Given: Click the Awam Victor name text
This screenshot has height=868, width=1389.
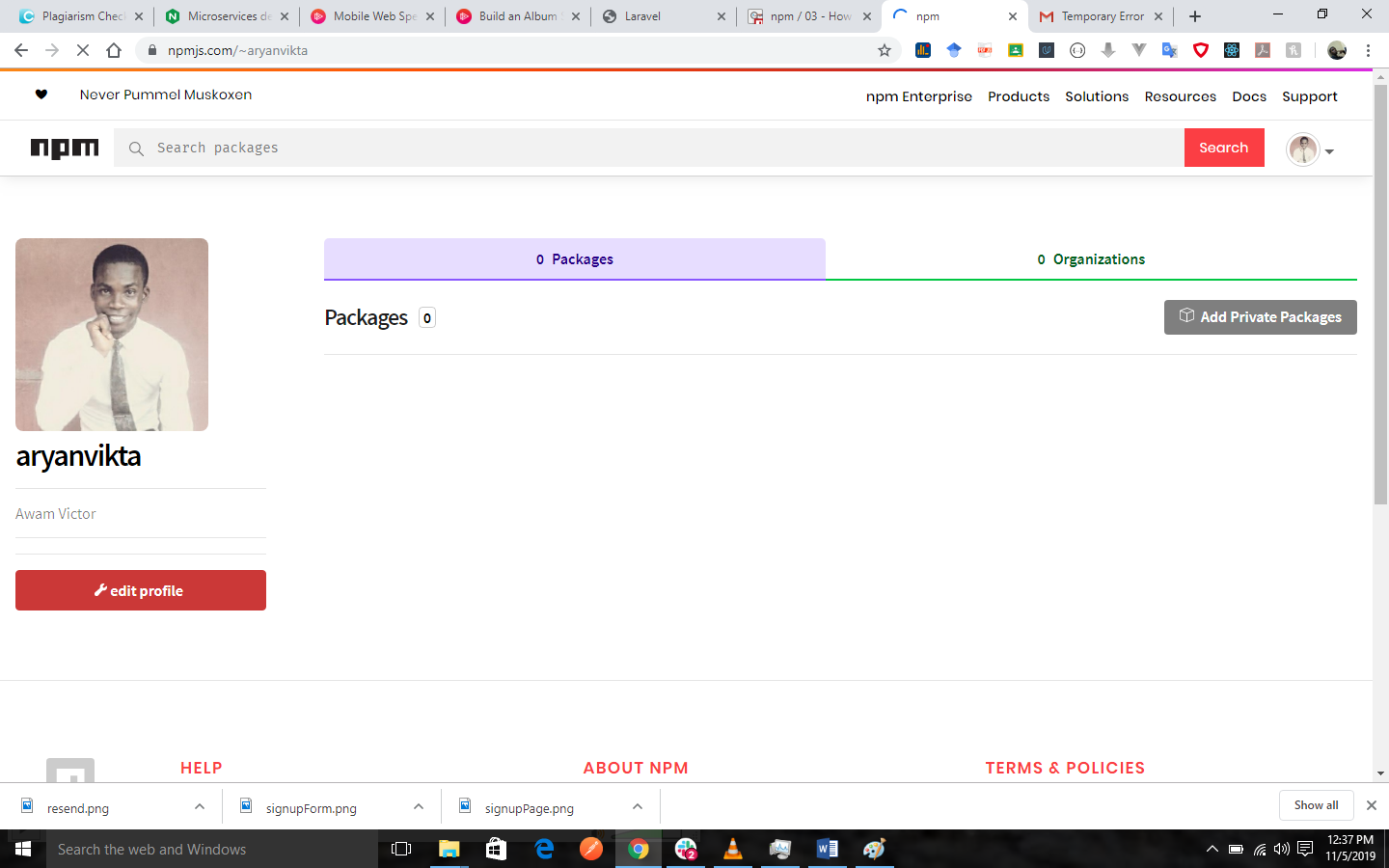Looking at the screenshot, I should pos(56,514).
